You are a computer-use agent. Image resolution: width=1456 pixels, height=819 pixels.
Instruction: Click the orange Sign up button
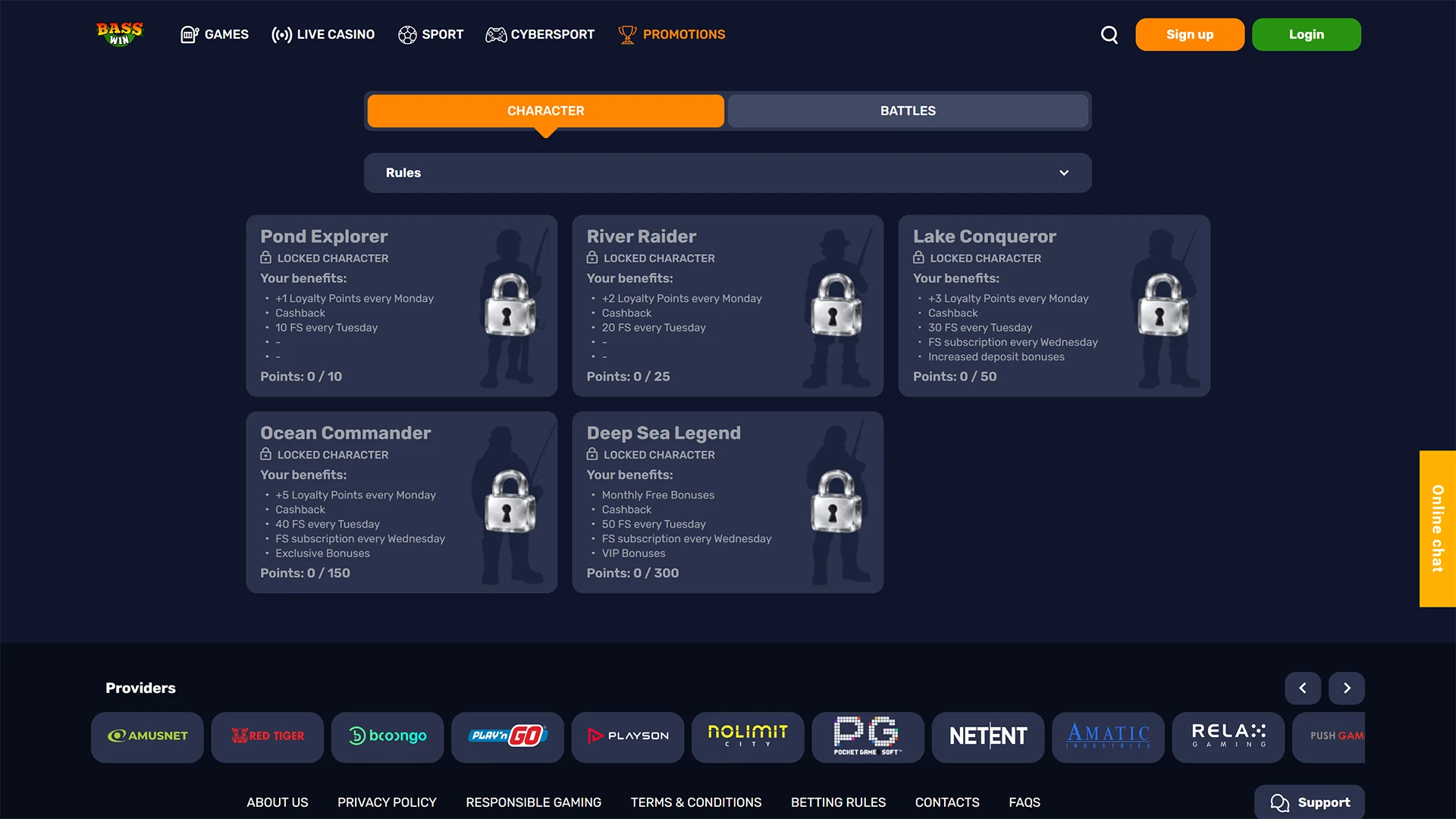coord(1190,35)
